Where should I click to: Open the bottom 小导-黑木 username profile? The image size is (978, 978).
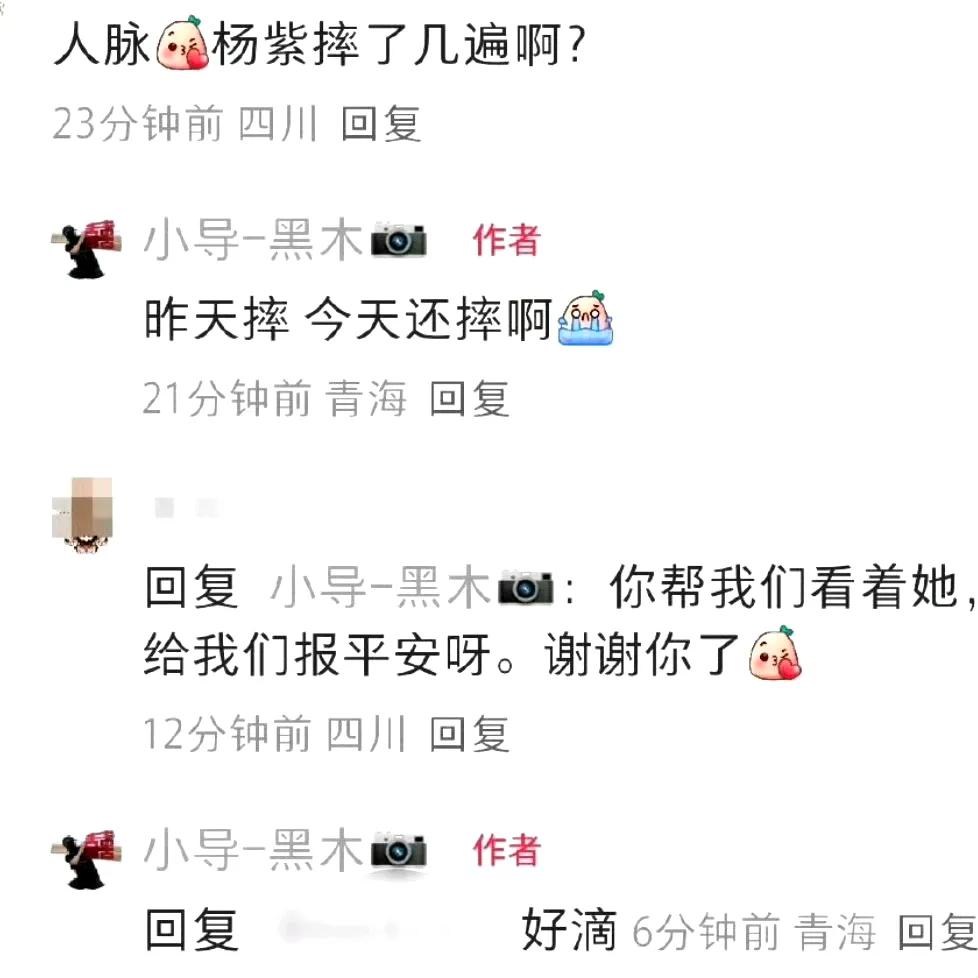[x=253, y=850]
